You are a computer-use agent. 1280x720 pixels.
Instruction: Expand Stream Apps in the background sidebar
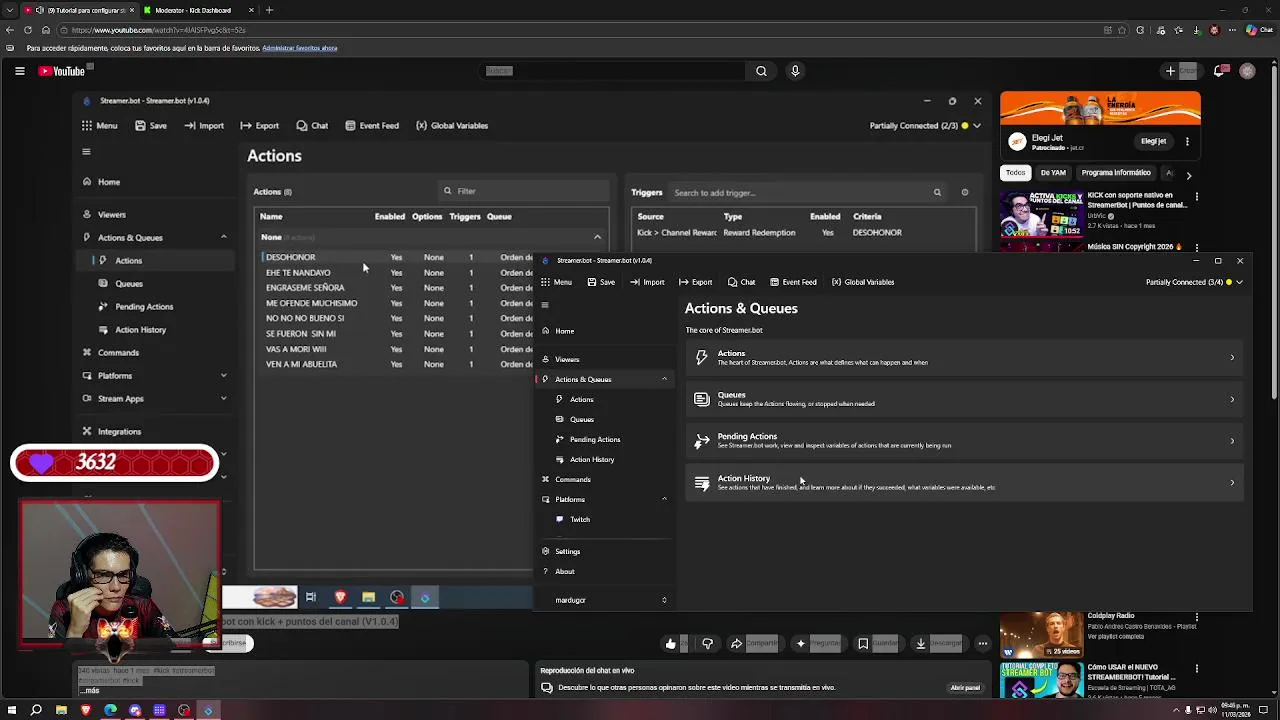(x=223, y=399)
